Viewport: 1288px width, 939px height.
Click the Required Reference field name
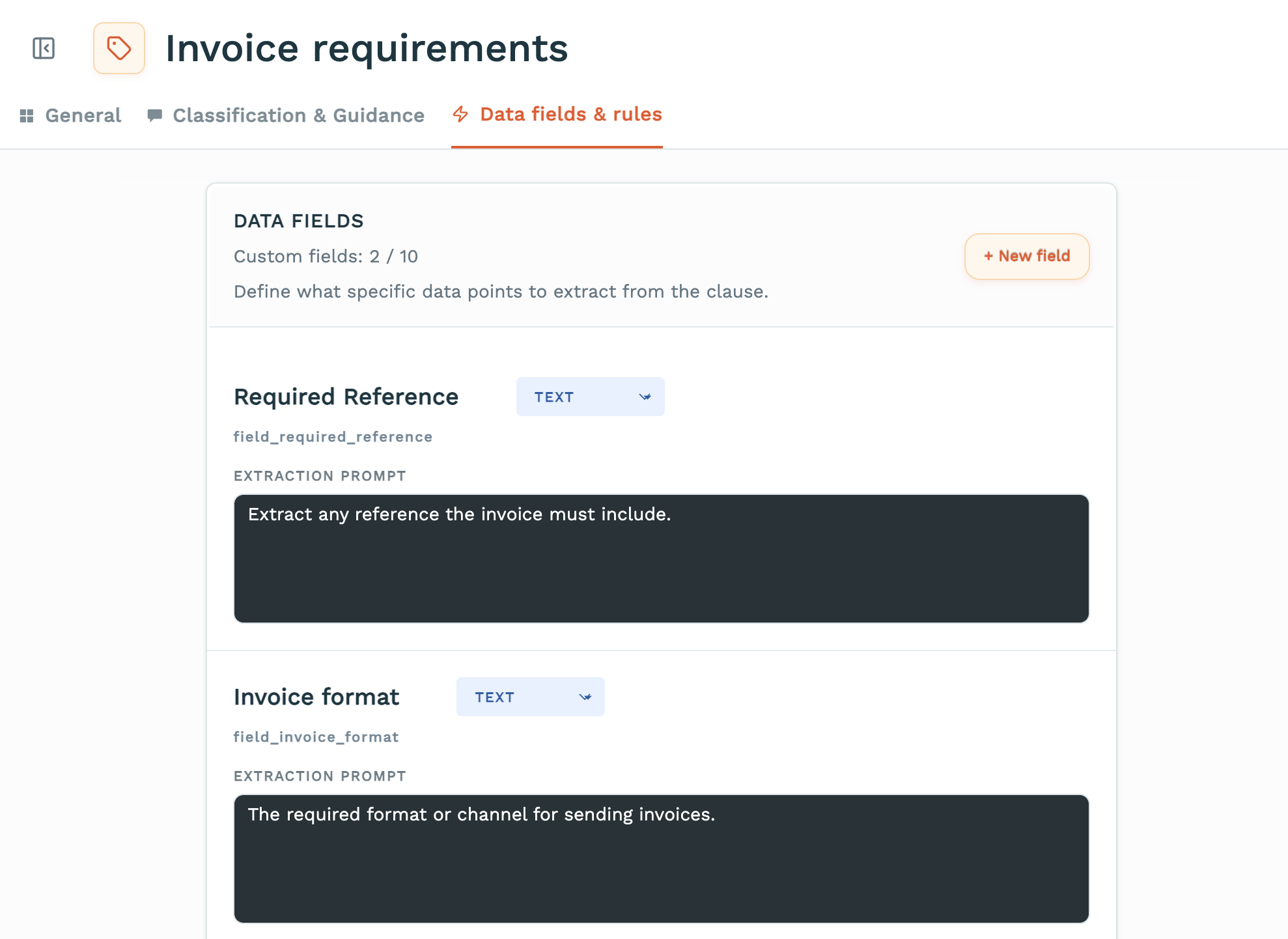pyautogui.click(x=346, y=397)
